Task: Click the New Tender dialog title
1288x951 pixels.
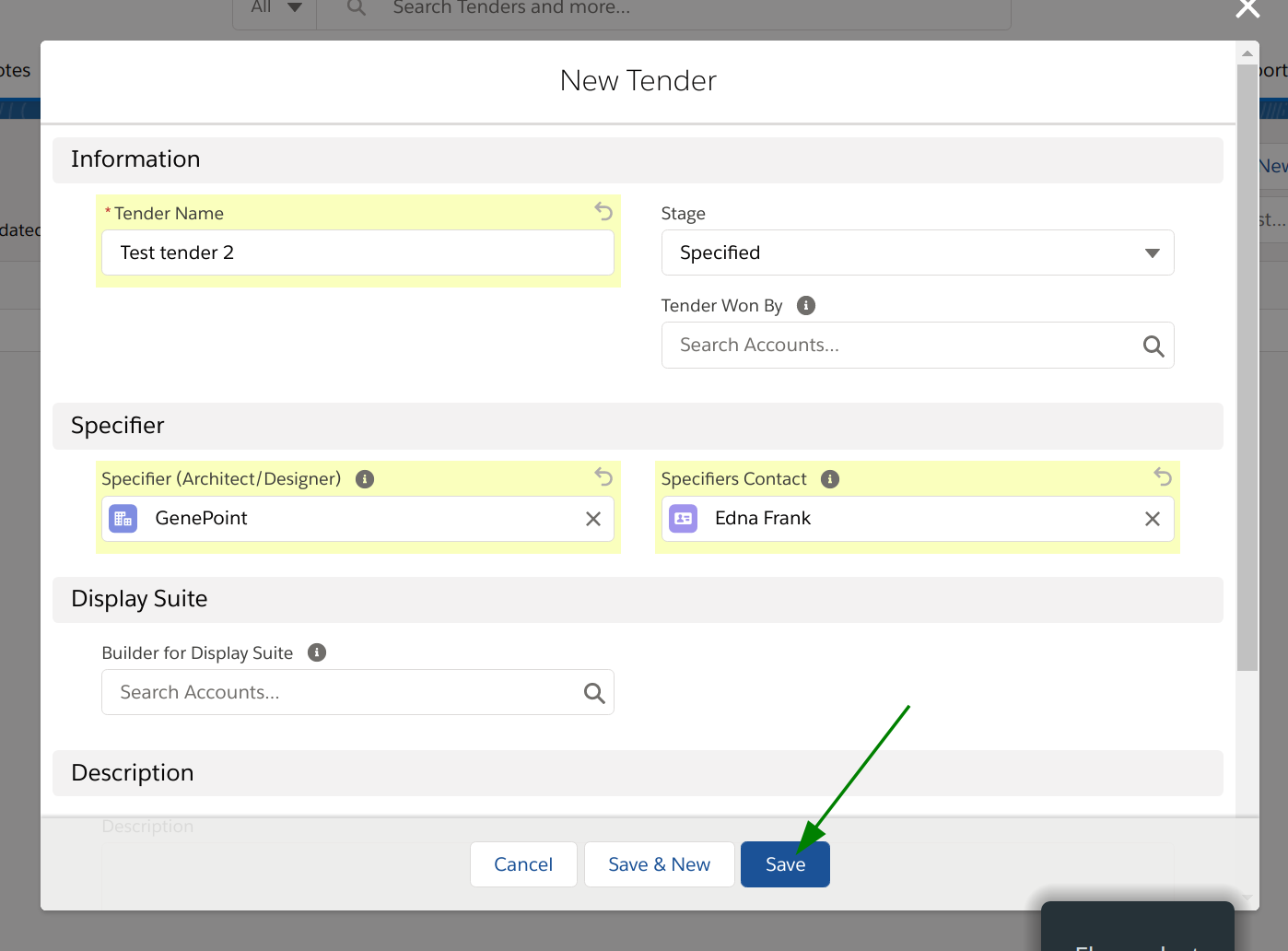Action: (638, 81)
